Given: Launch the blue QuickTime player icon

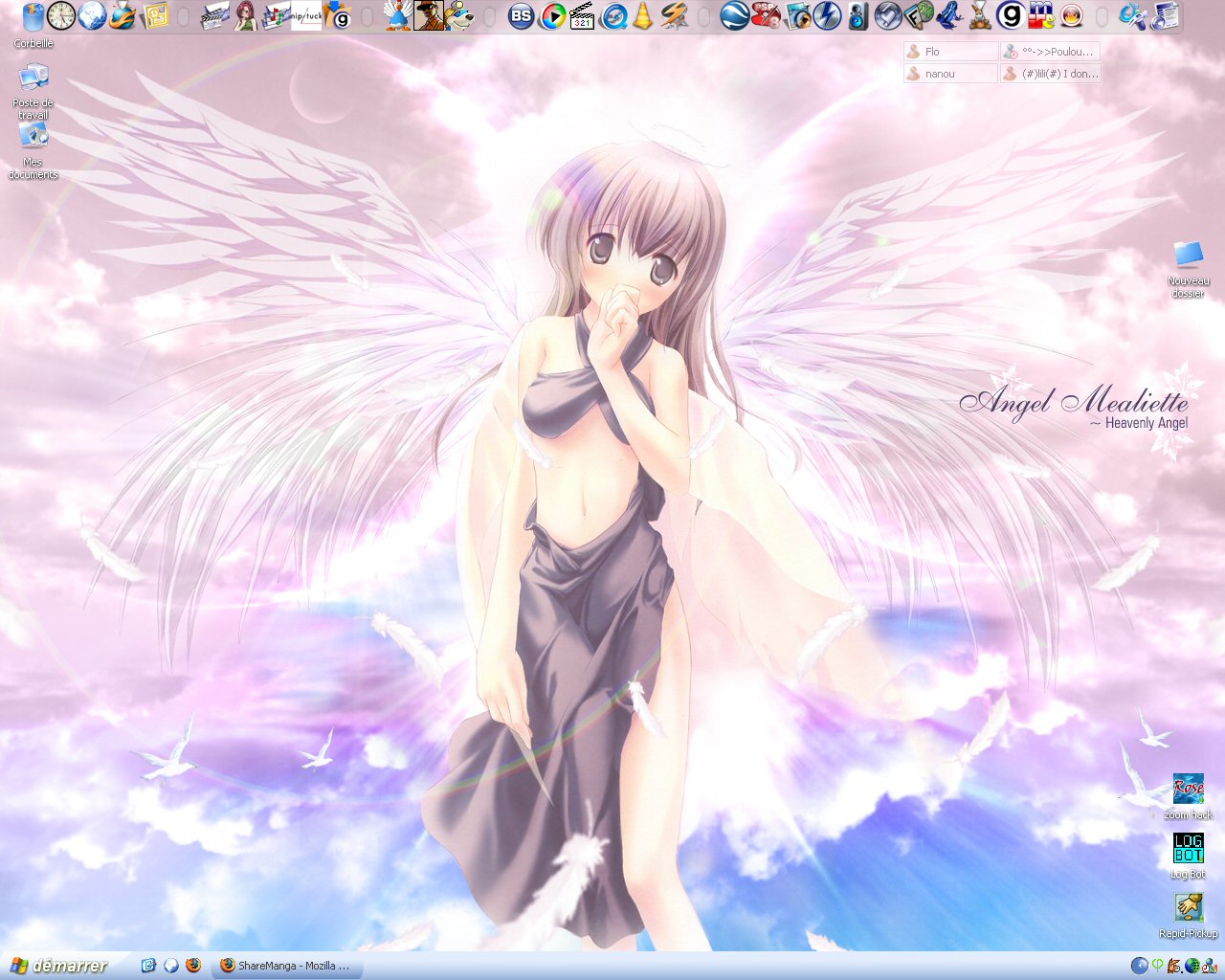Looking at the screenshot, I should [x=613, y=15].
